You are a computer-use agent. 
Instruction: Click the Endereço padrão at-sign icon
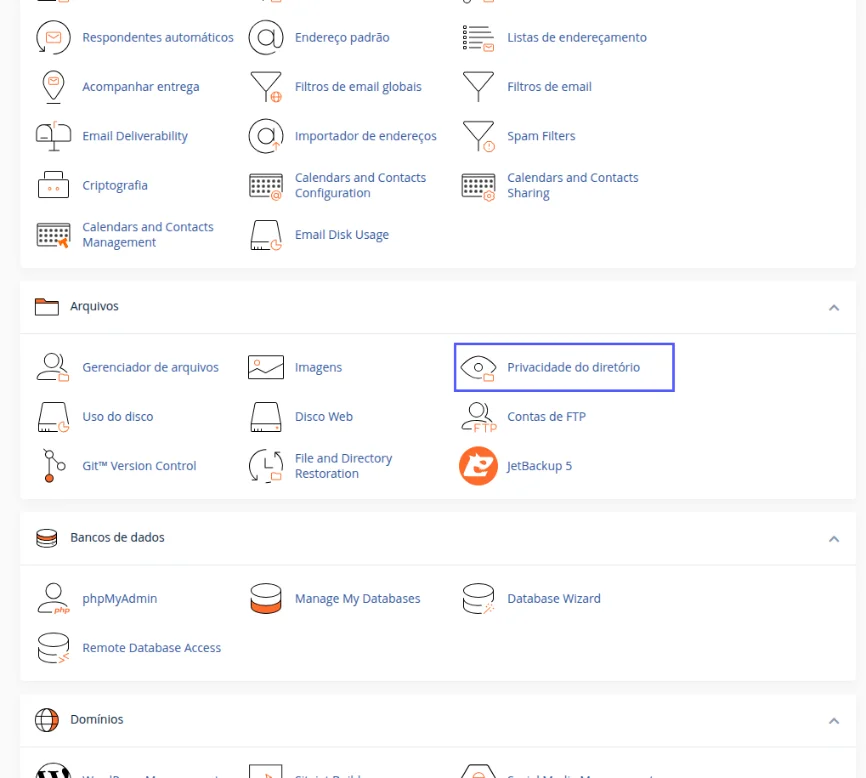tap(266, 38)
